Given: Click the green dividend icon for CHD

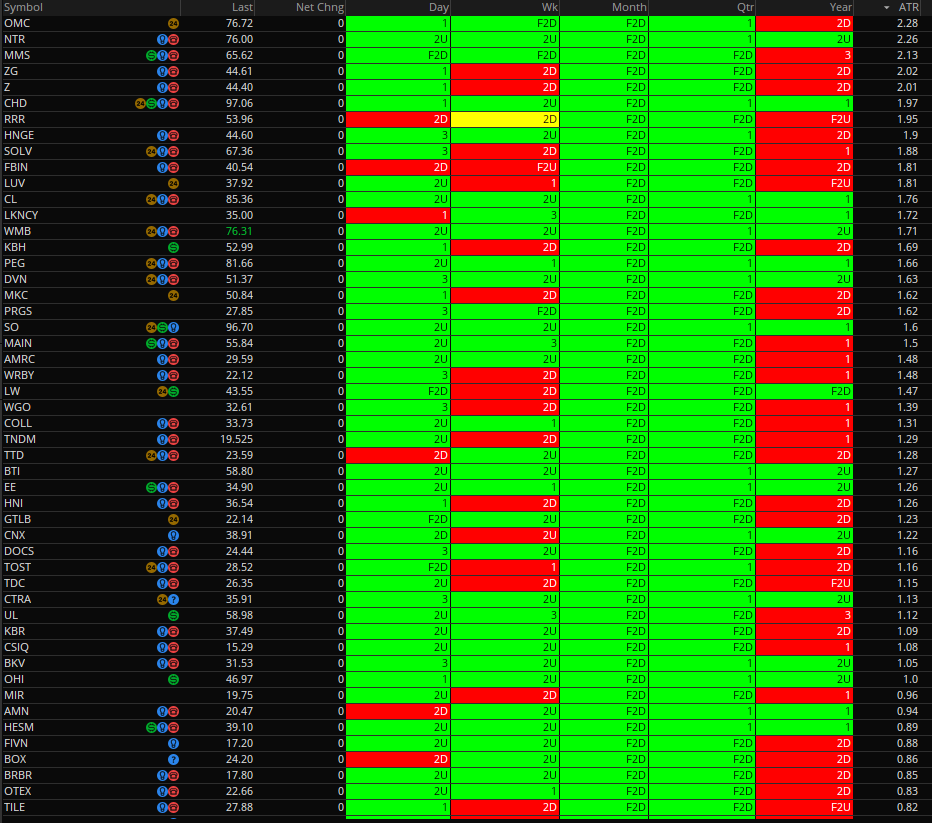Looking at the screenshot, I should tap(151, 103).
